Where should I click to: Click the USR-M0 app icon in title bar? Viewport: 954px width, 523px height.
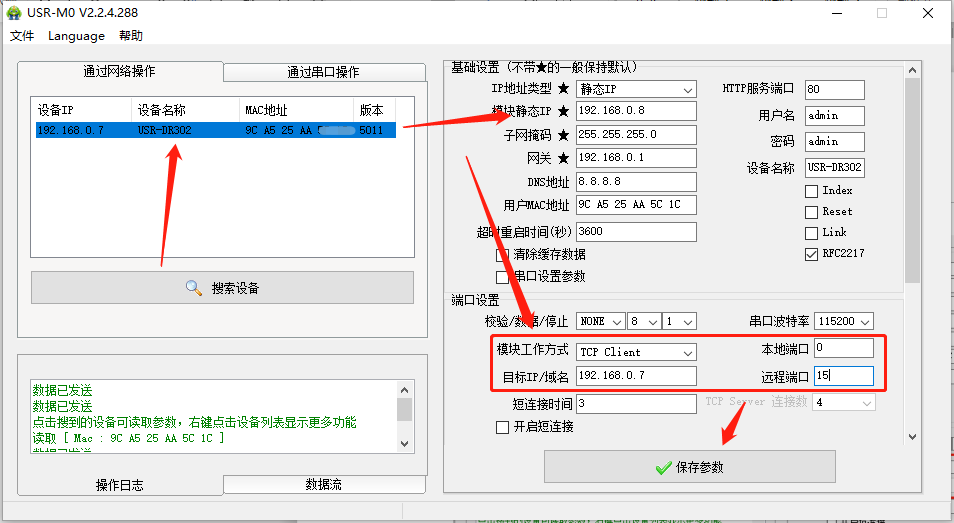tap(13, 13)
